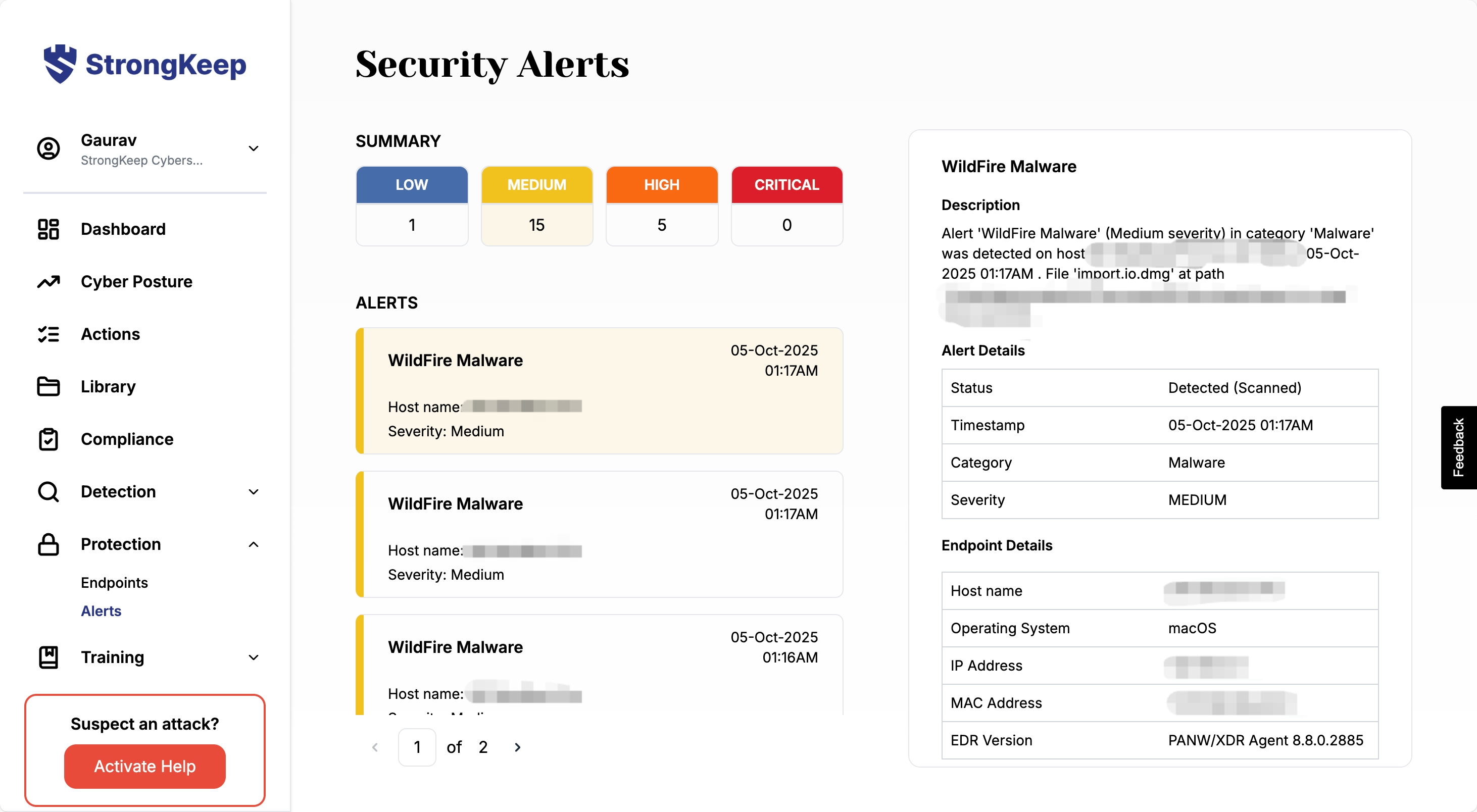The height and width of the screenshot is (812, 1477).
Task: Open the Feedback side tab
Action: [x=1458, y=447]
